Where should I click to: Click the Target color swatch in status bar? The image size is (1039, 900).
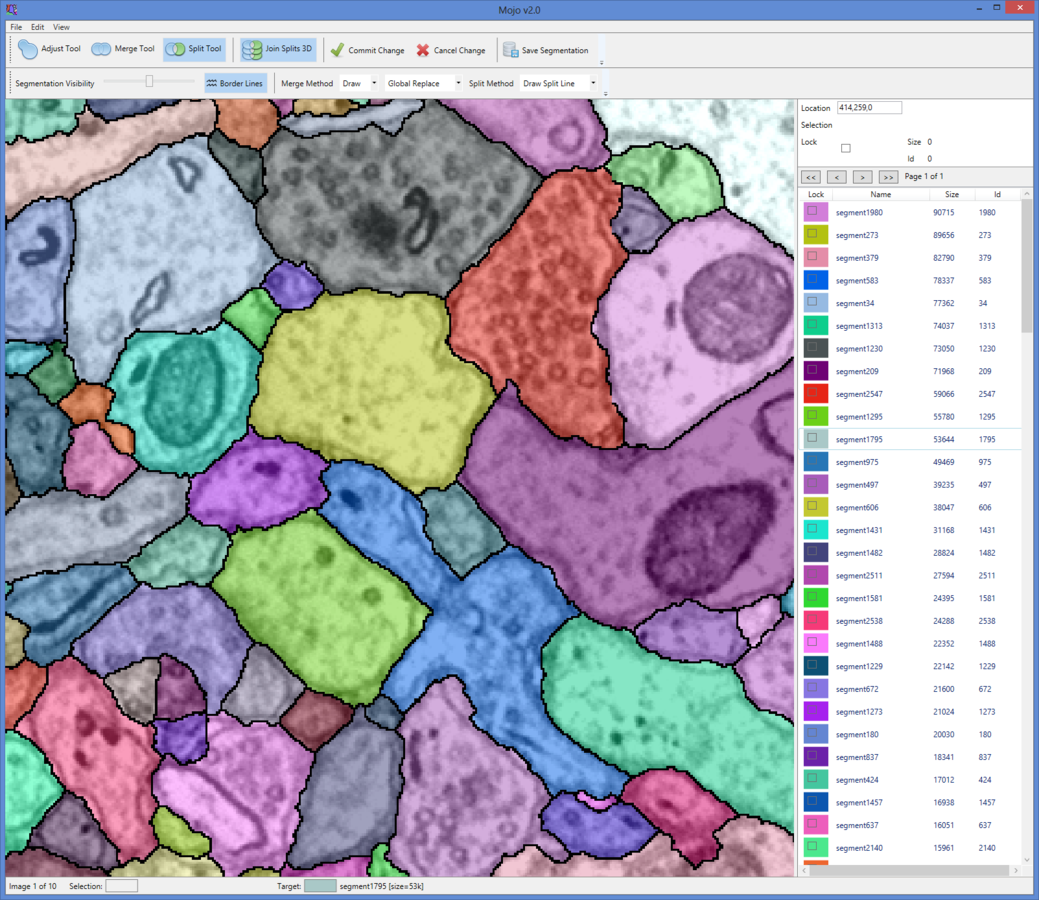(x=320, y=886)
